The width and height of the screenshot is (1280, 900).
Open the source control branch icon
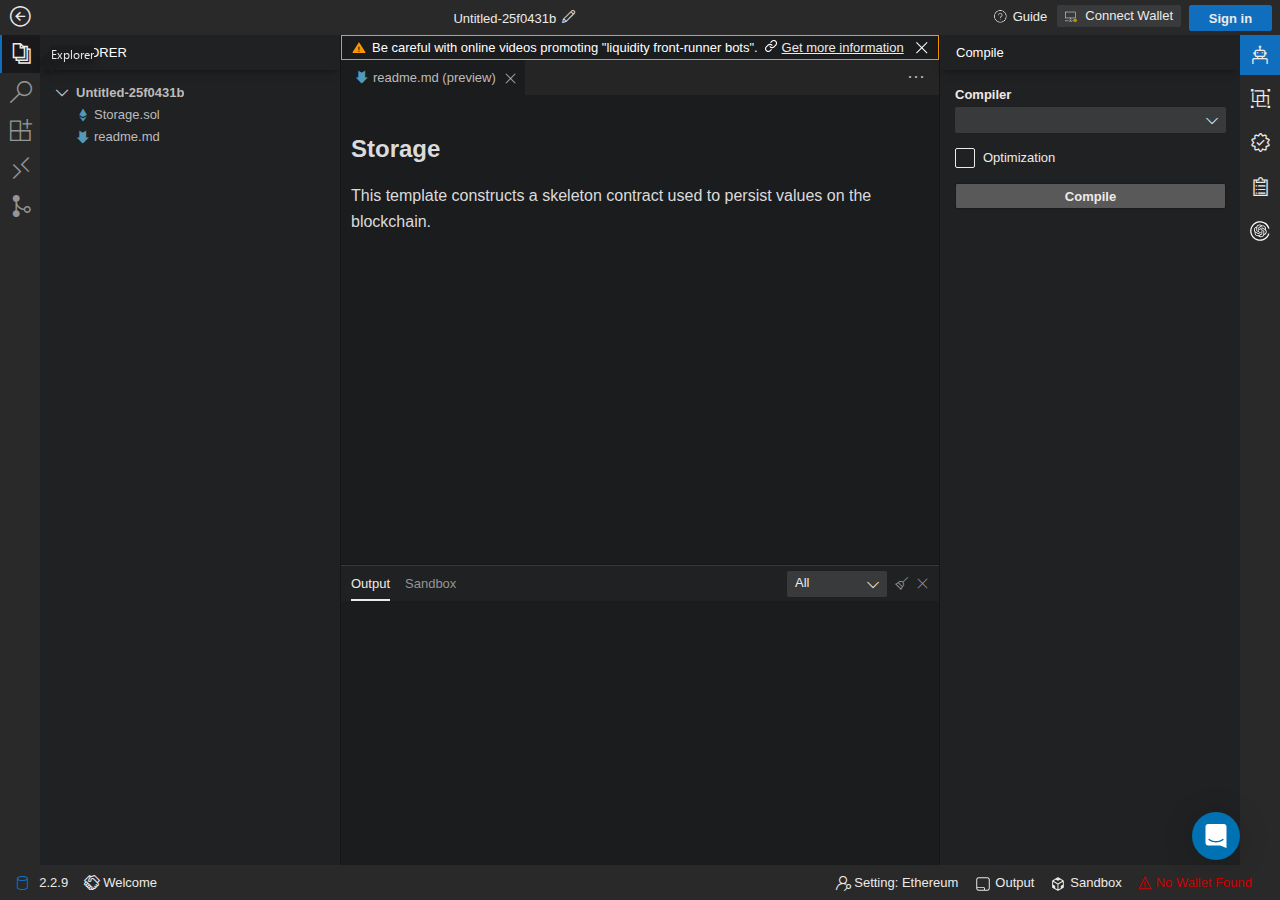click(x=20, y=206)
